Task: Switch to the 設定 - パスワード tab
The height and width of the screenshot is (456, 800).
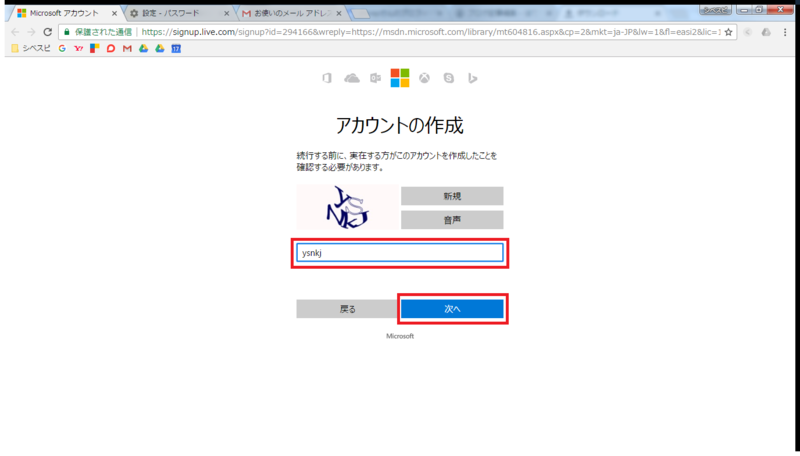Action: 179,13
